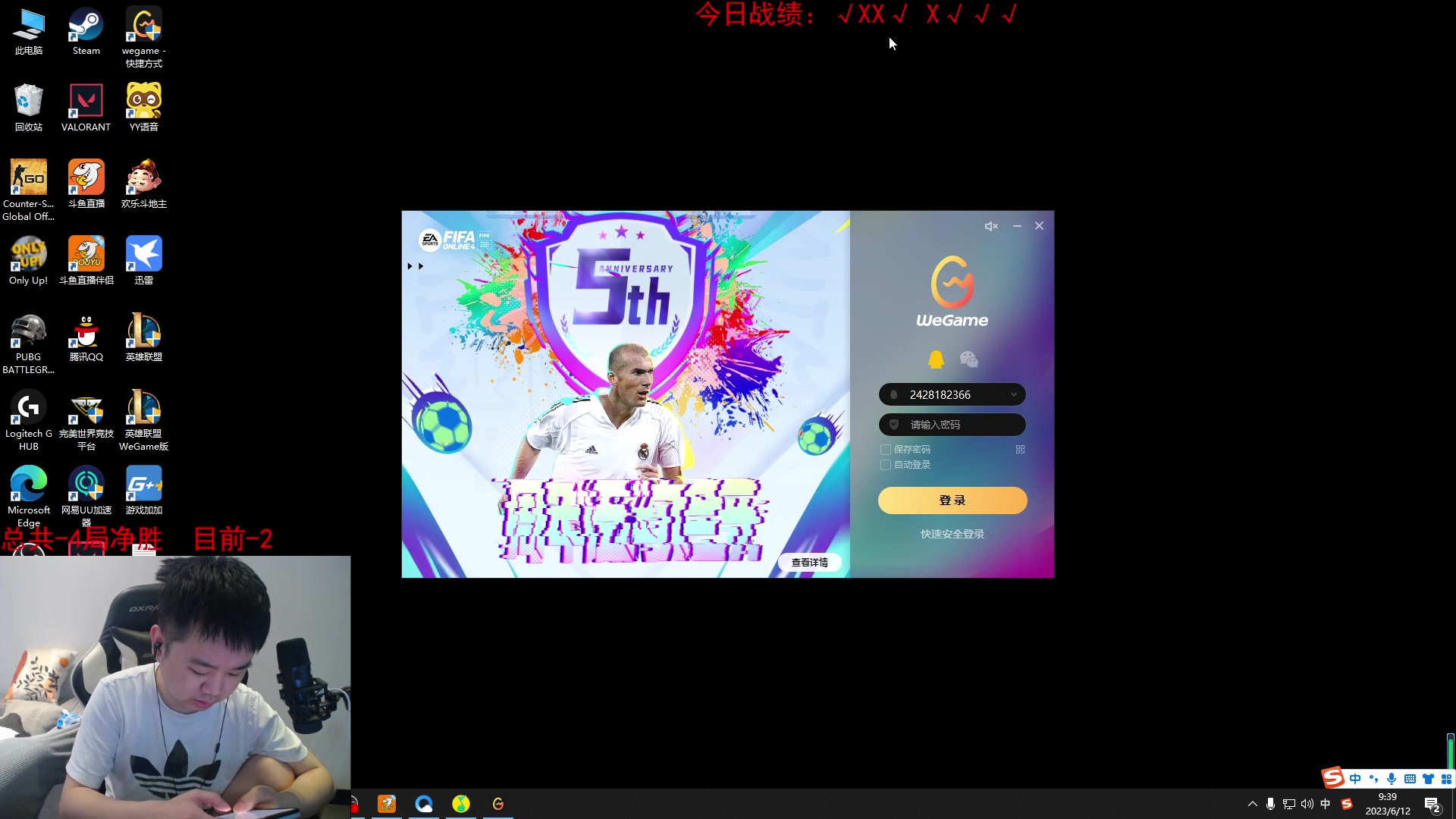Enable the 自动登录 checkbox

pos(885,465)
